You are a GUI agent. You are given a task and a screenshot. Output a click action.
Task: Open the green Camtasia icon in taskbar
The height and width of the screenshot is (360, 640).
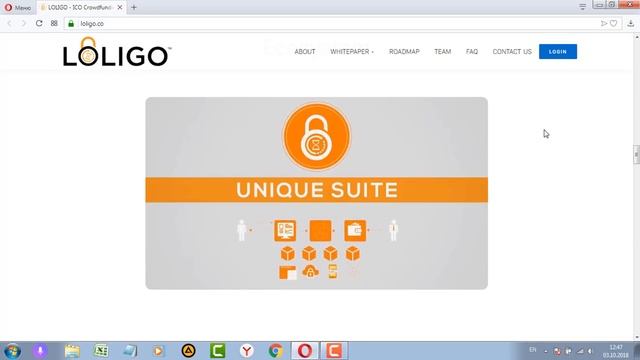(218, 351)
